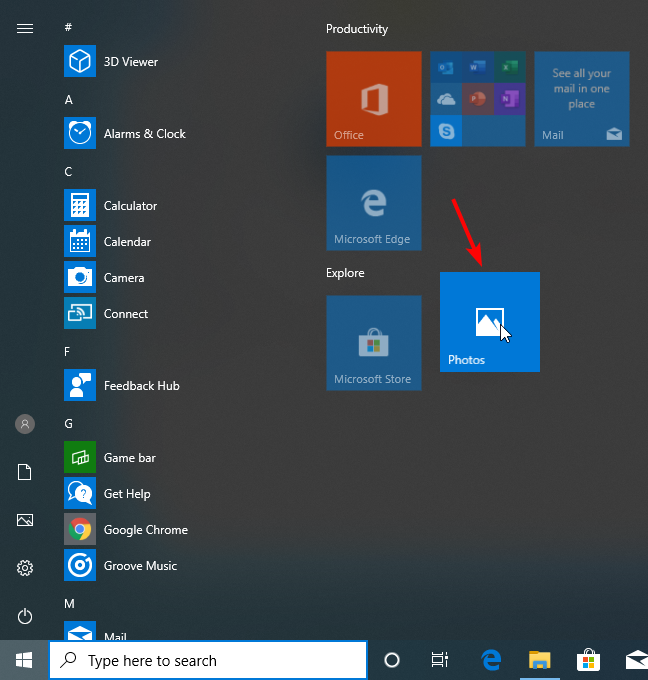Open the Mail live tile
The width and height of the screenshot is (648, 680).
point(582,99)
